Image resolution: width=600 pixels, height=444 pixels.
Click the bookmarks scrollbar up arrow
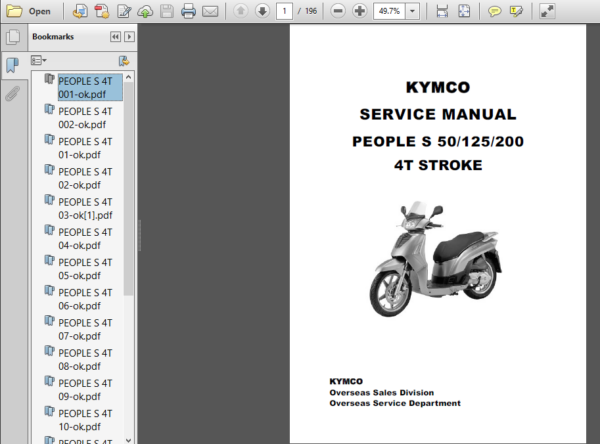point(129,77)
